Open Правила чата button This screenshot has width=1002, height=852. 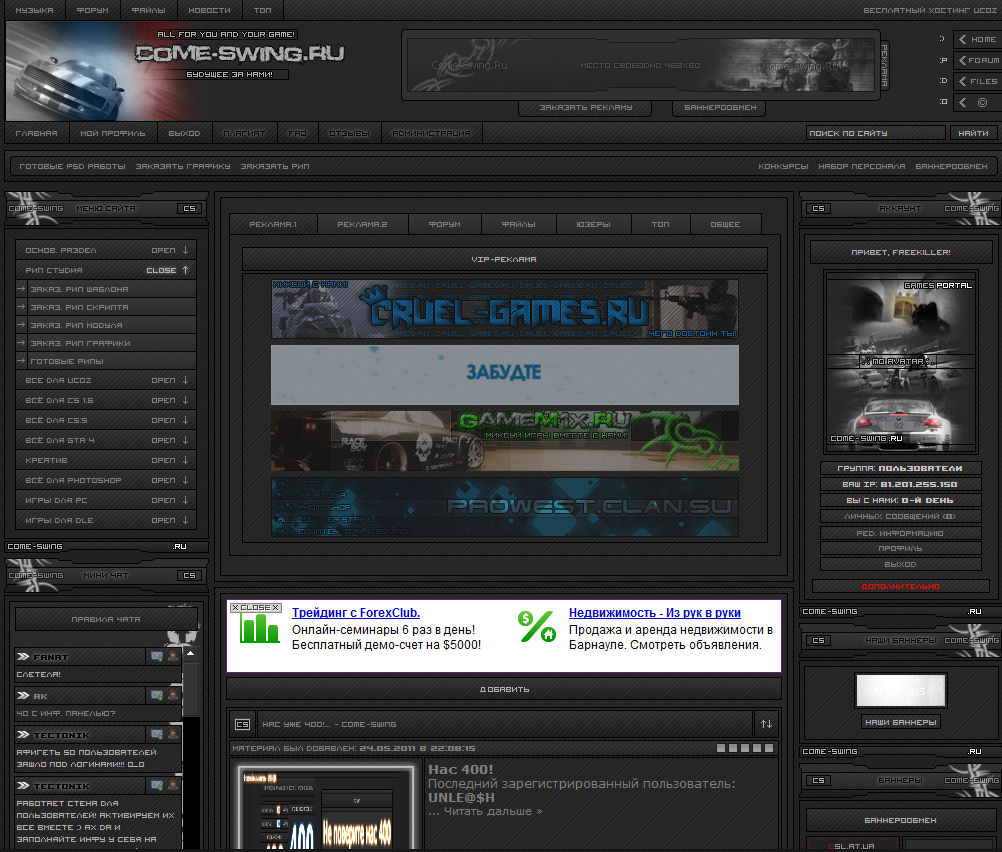(106, 619)
